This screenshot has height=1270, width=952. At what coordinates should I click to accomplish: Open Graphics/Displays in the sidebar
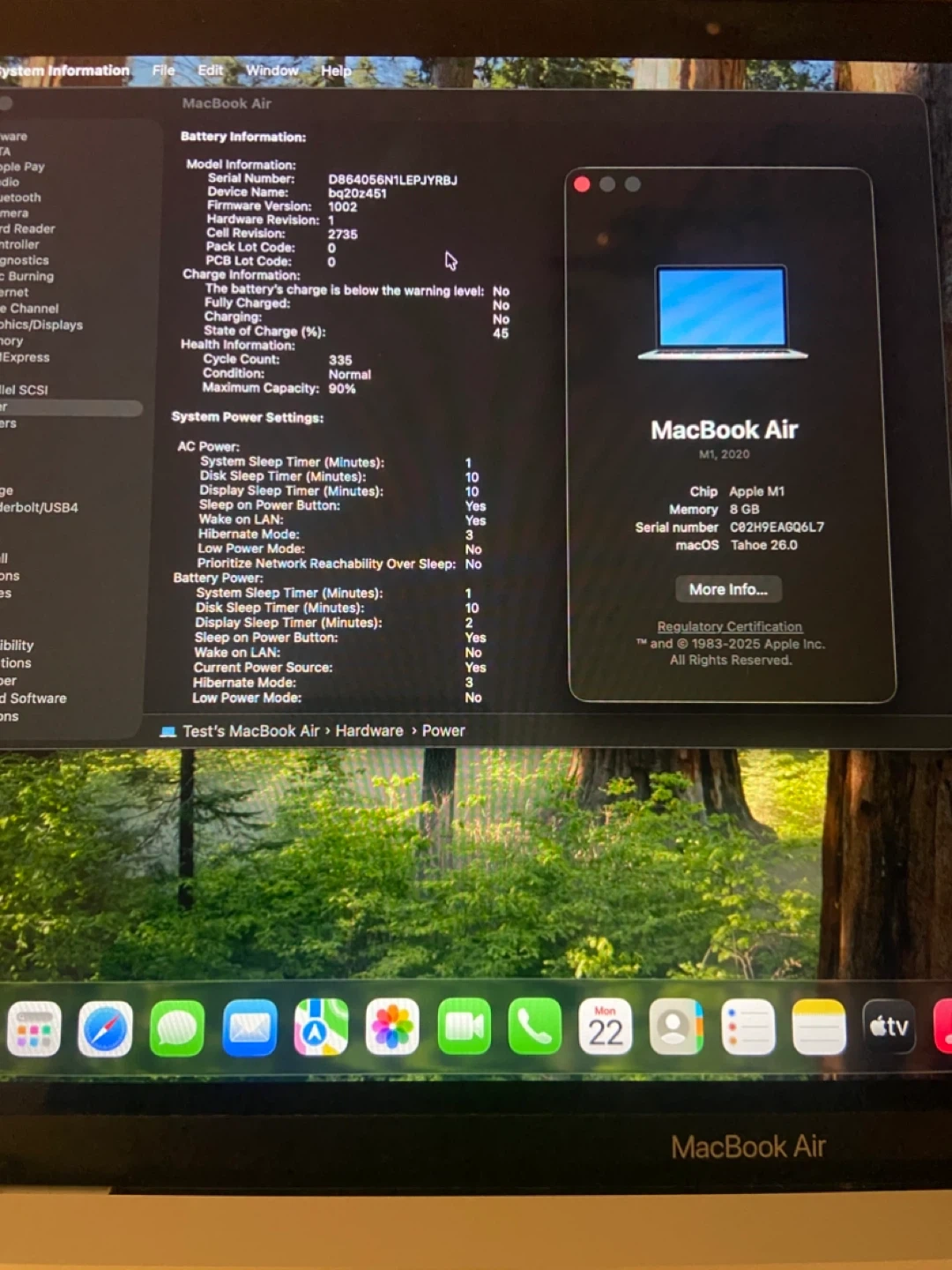pos(41,325)
